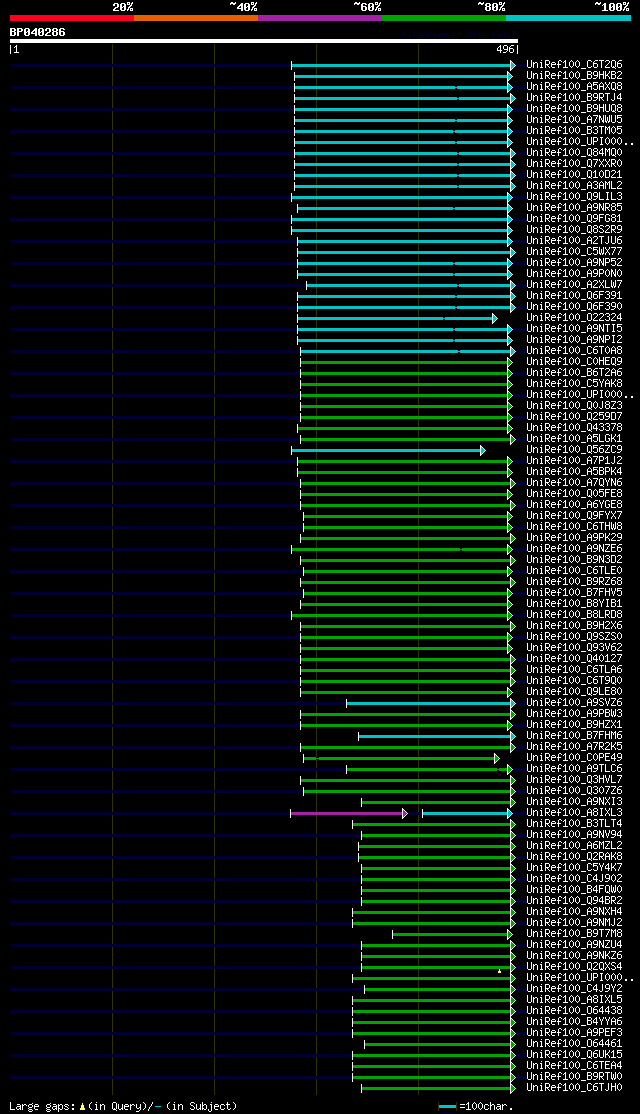Screen dimensions: 640x1114
Task: Select the UniRef100_Q9LIL3 label
Action: click(x=575, y=197)
